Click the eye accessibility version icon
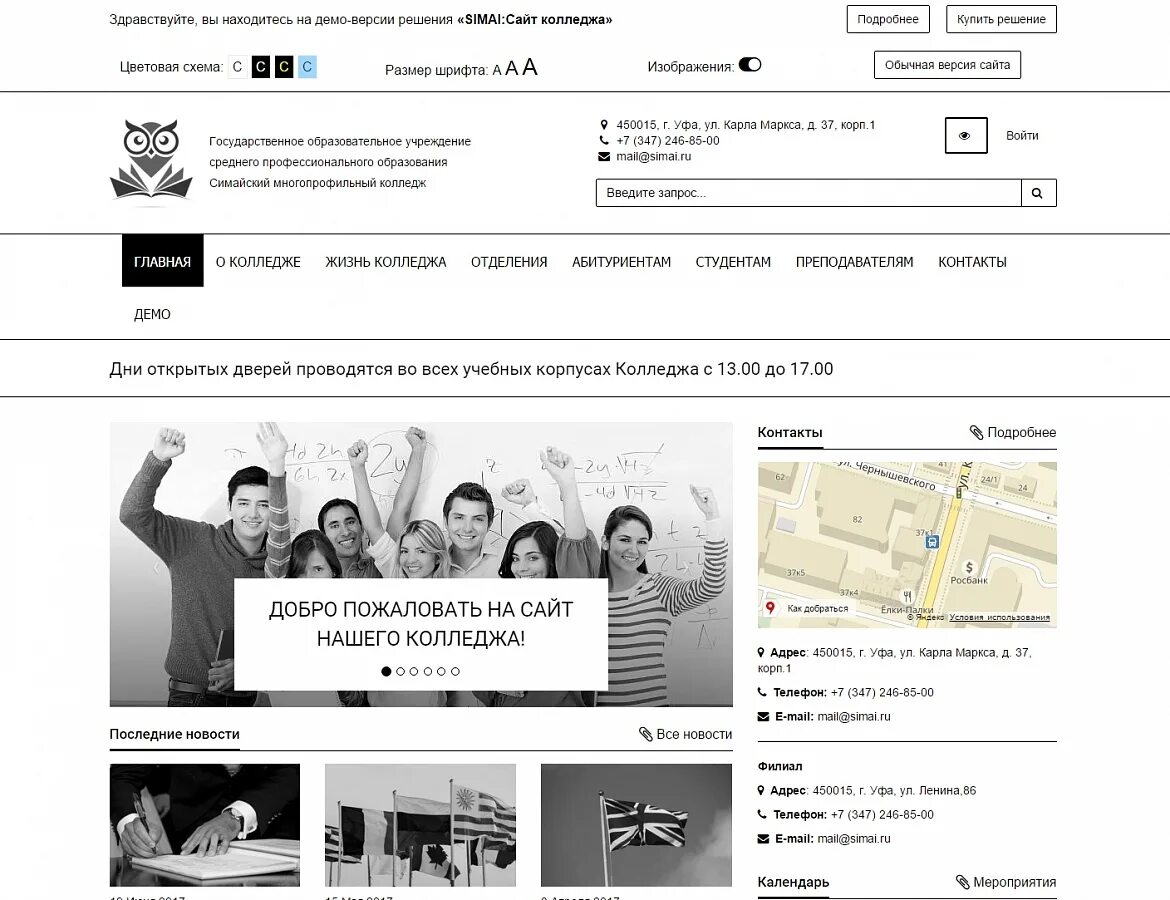This screenshot has width=1170, height=900. [x=966, y=136]
